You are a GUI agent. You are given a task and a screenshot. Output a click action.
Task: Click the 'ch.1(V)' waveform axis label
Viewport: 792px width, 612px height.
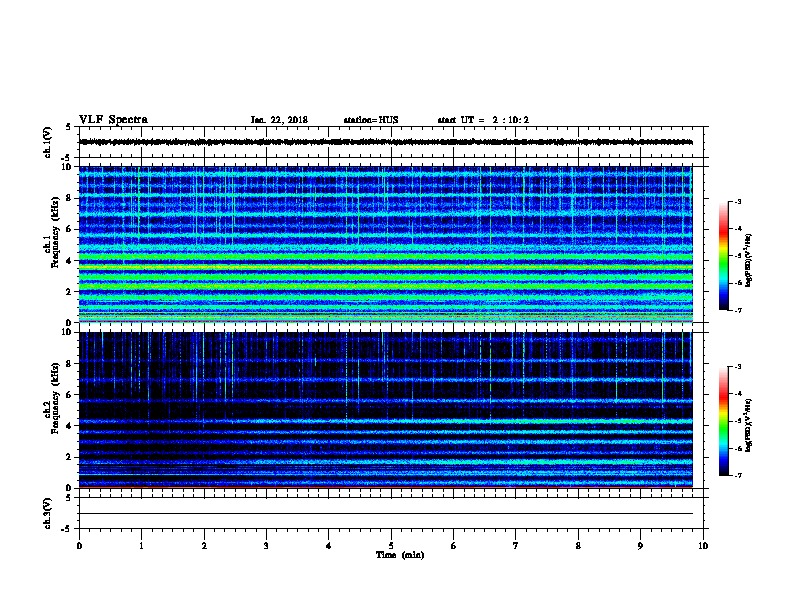pyautogui.click(x=48, y=142)
